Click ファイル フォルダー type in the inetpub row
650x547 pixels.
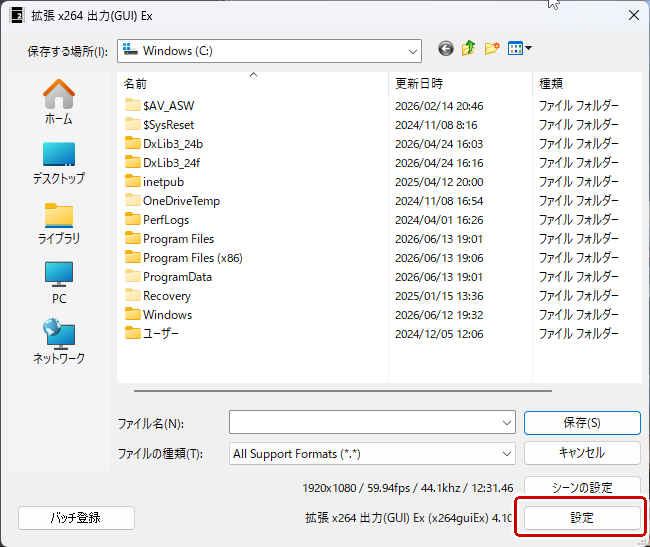[578, 182]
